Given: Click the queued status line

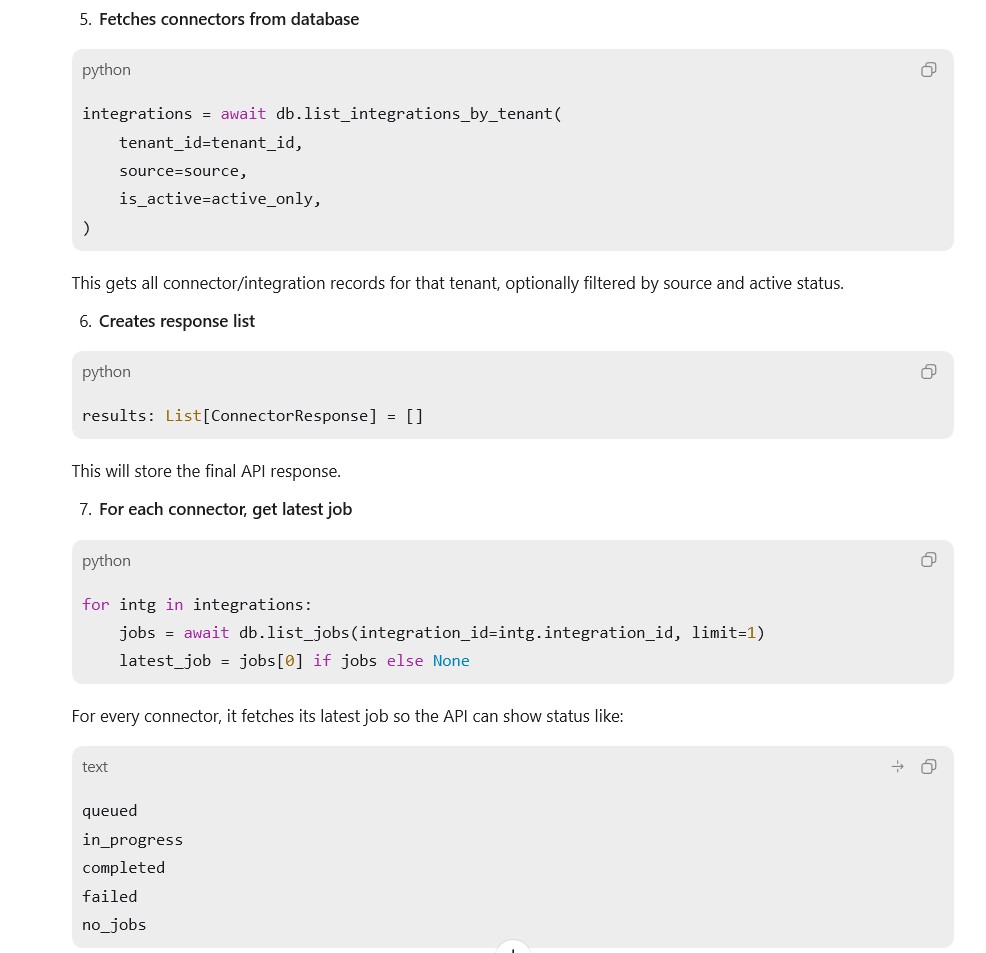Looking at the screenshot, I should coord(109,812).
